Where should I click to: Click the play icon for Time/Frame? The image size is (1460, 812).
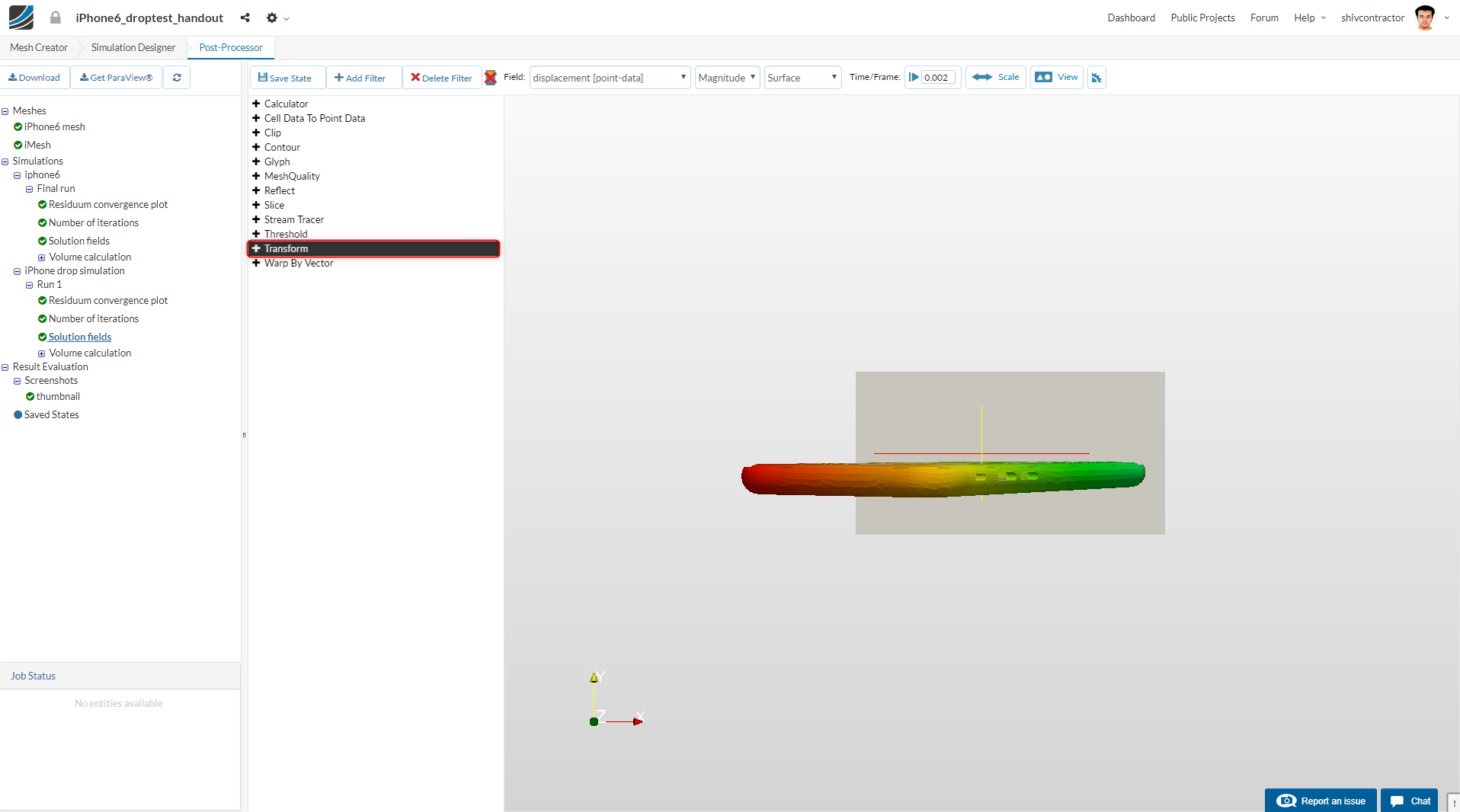coord(914,78)
